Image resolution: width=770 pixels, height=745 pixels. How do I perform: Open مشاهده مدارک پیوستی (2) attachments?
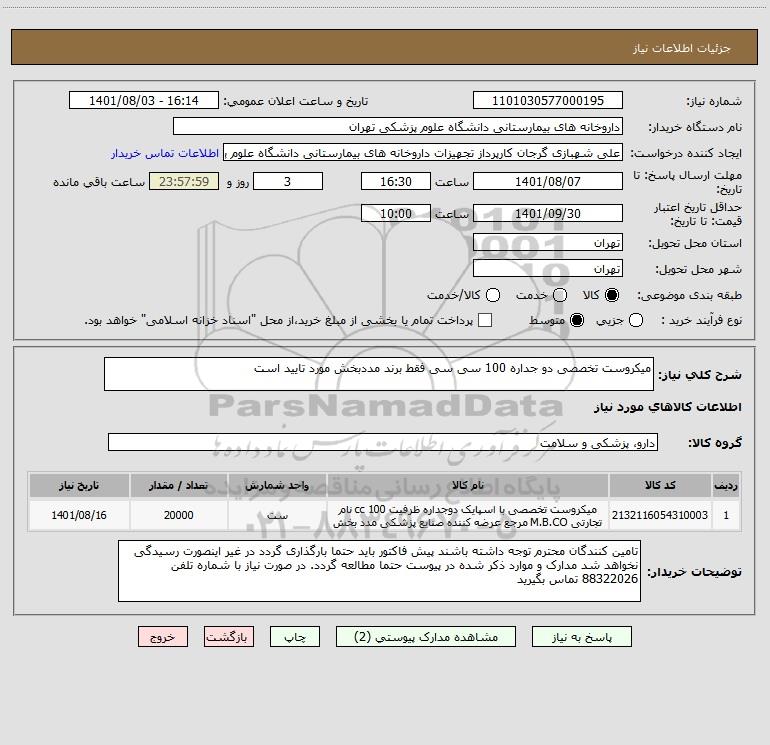[426, 636]
